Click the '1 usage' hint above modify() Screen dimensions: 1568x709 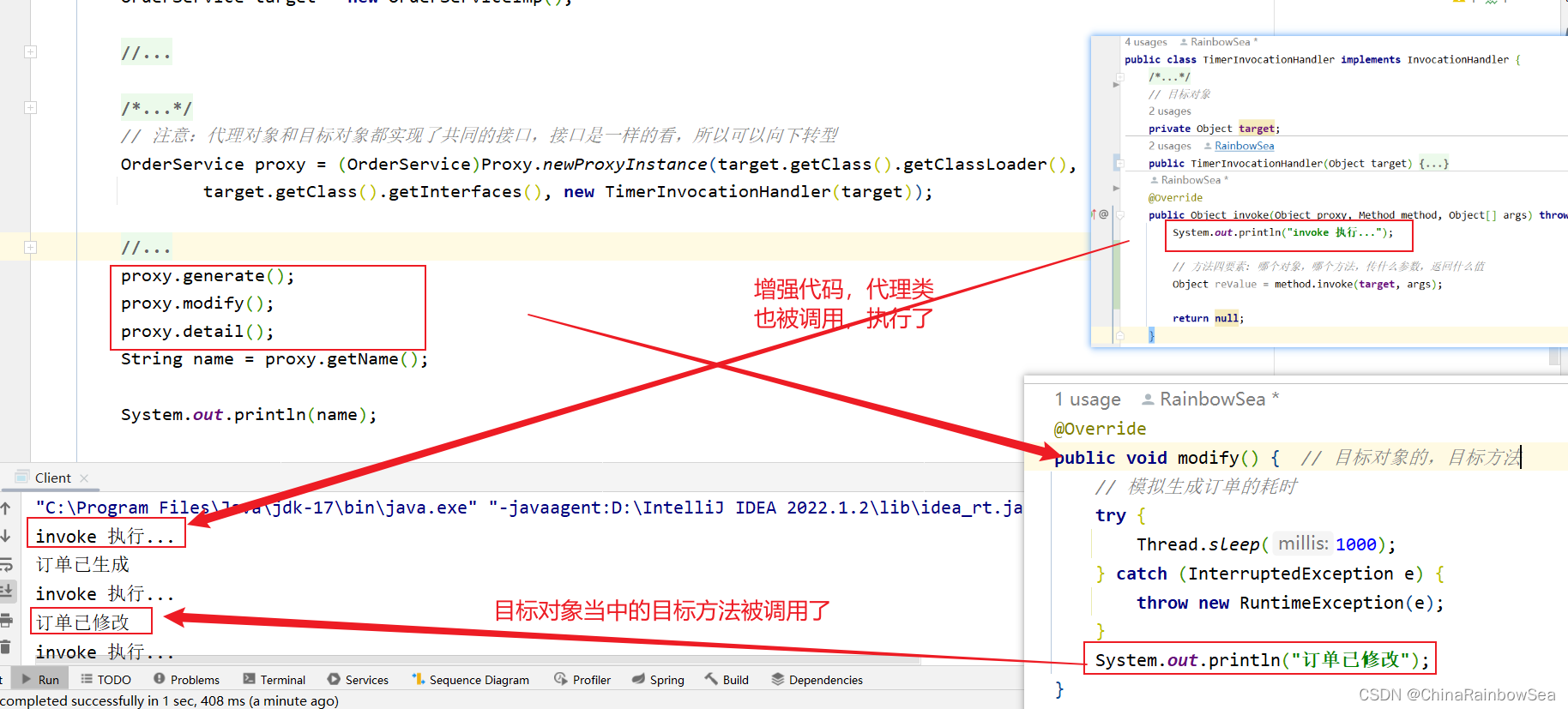(1088, 400)
